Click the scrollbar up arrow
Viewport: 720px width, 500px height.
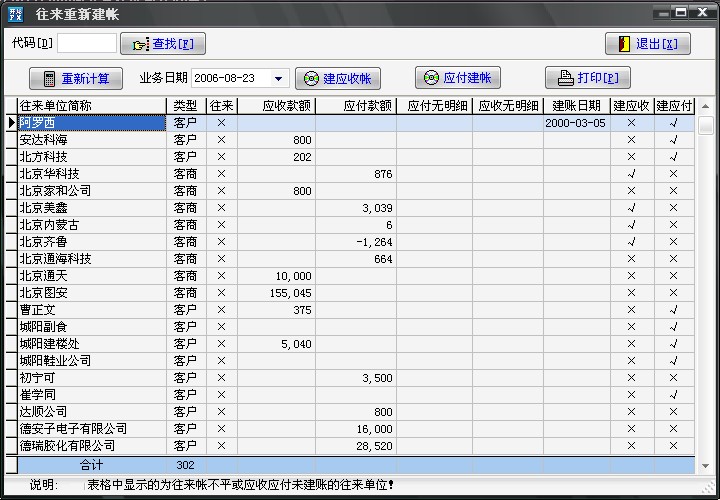coord(706,107)
